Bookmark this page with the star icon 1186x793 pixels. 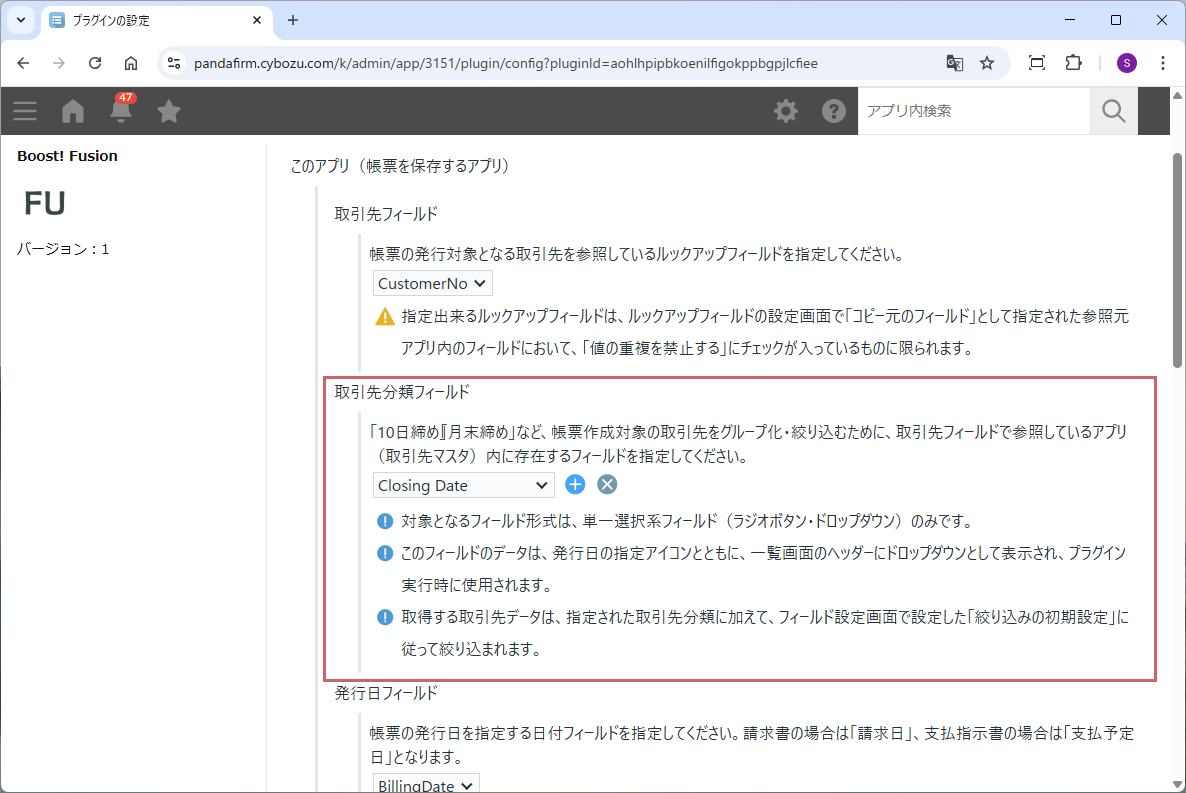tap(987, 63)
